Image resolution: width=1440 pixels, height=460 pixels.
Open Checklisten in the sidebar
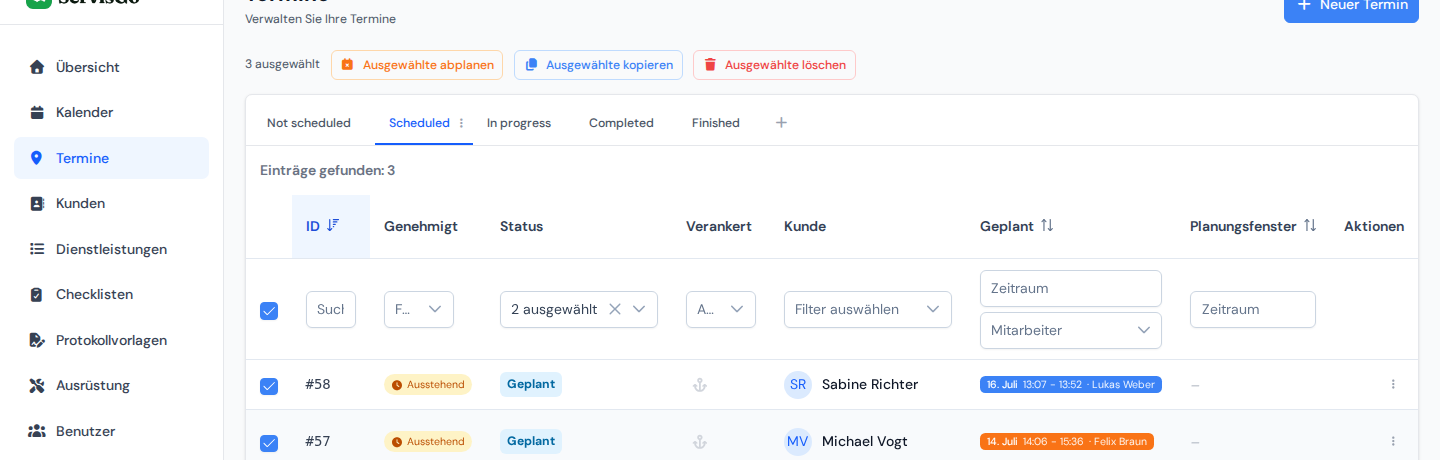(111, 294)
